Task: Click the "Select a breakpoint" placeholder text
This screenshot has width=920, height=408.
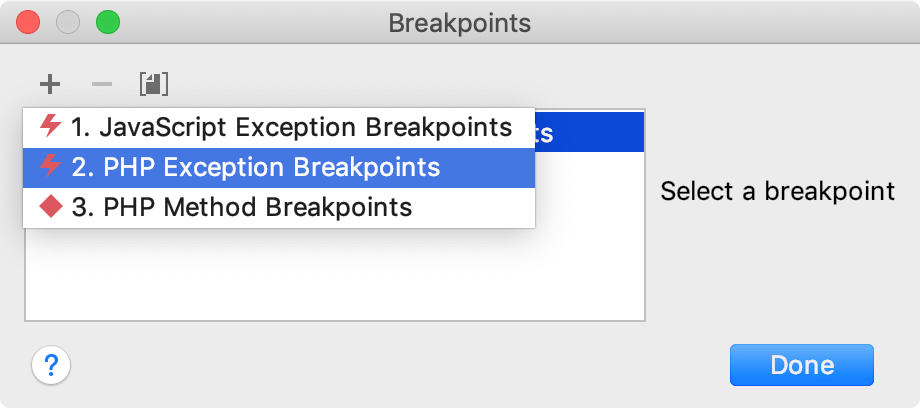Action: click(x=777, y=190)
